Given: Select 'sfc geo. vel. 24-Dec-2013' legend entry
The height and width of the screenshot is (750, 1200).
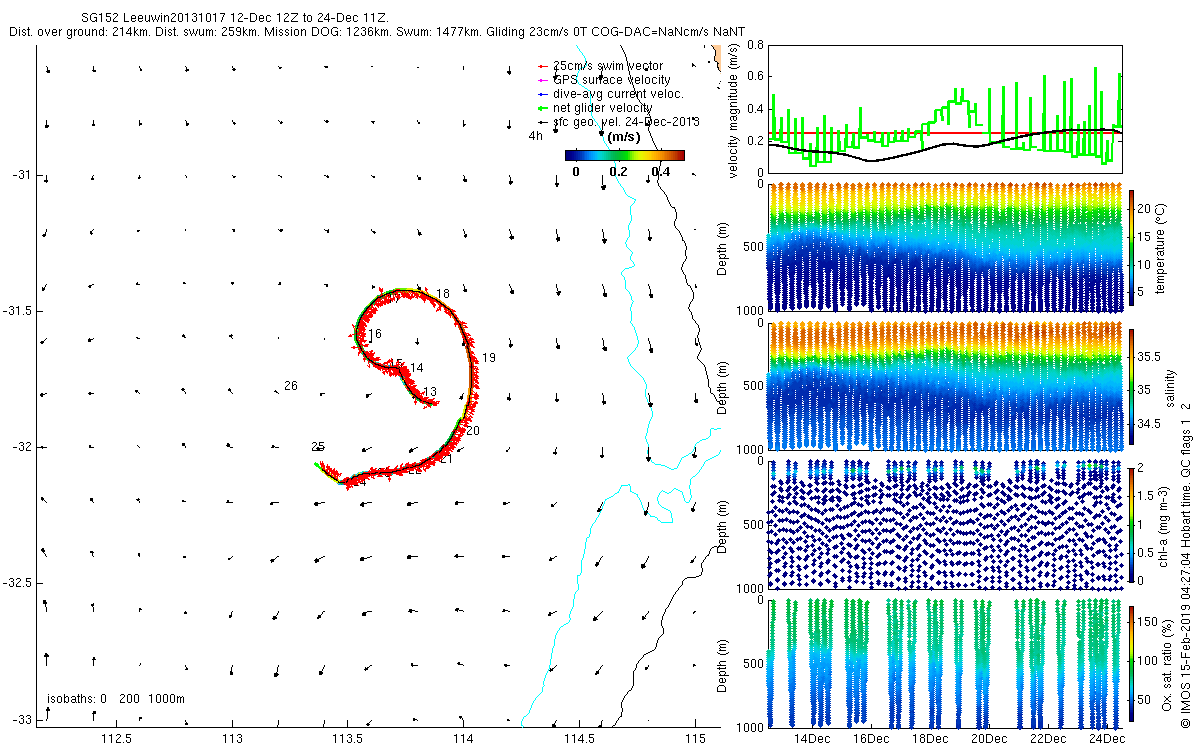Looking at the screenshot, I should 618,121.
